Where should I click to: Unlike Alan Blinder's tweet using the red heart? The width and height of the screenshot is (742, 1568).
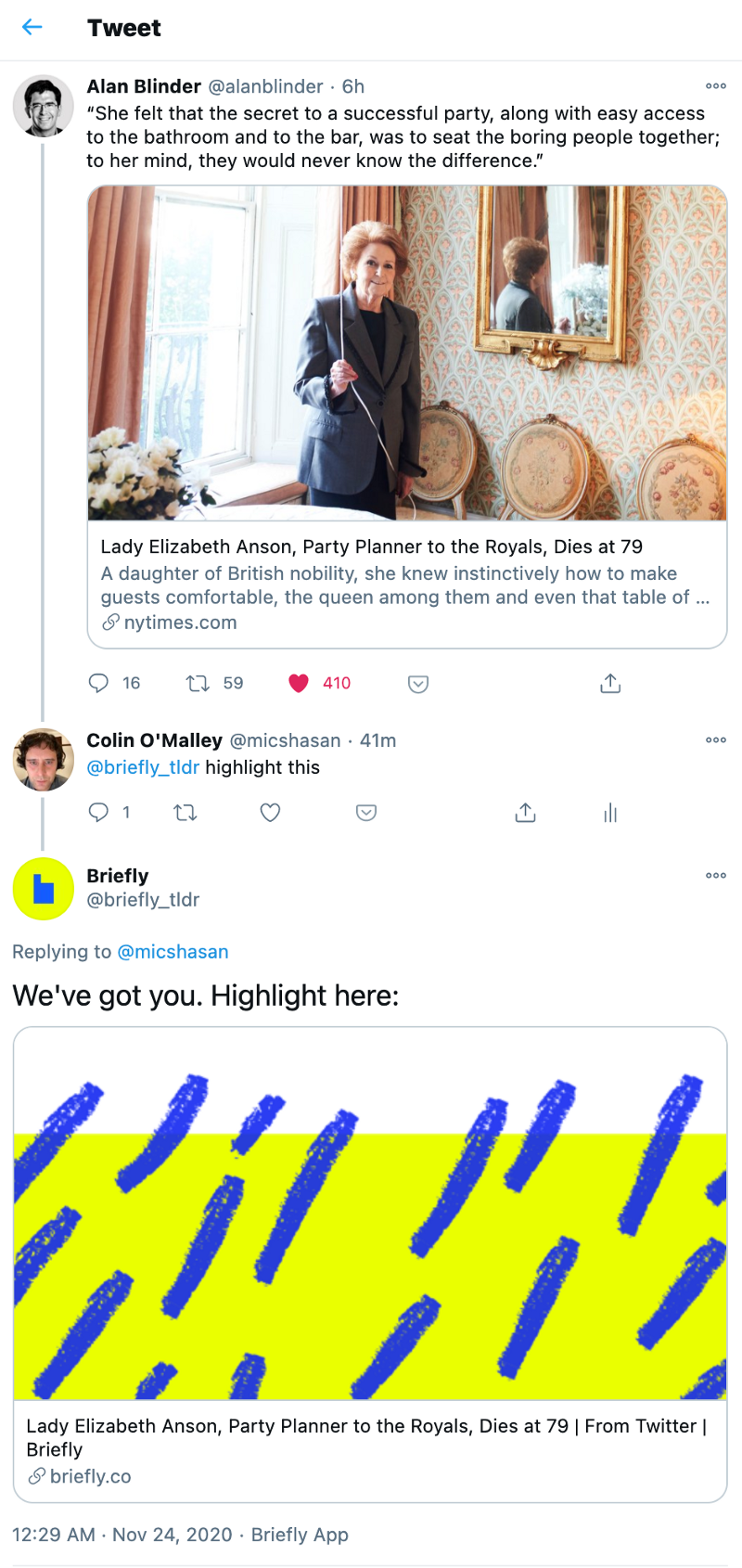click(x=299, y=683)
